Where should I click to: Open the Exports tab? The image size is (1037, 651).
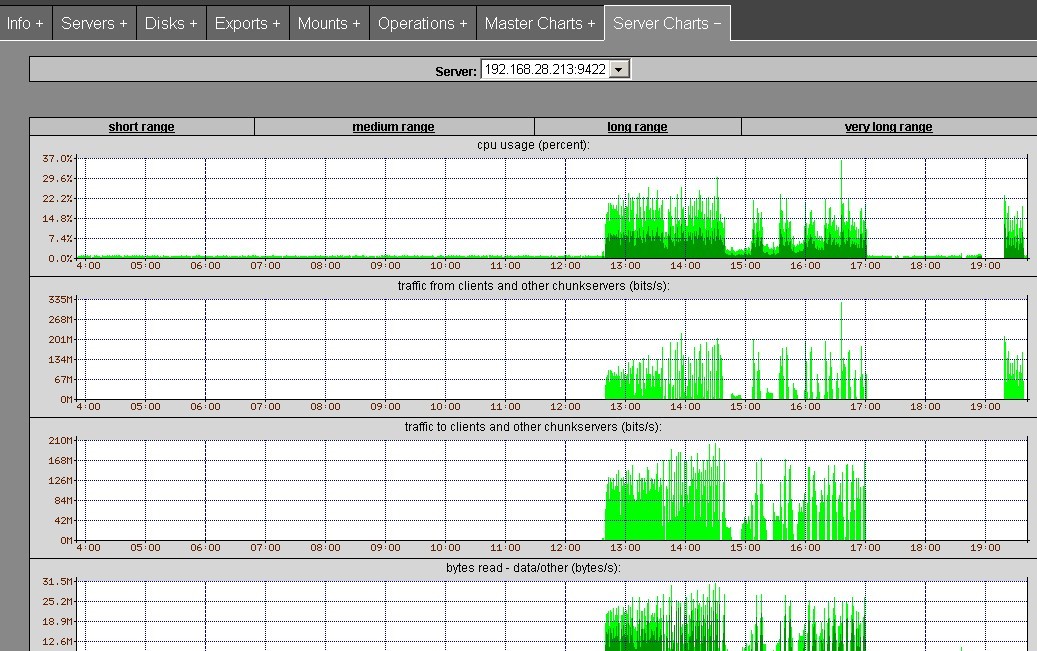point(247,23)
